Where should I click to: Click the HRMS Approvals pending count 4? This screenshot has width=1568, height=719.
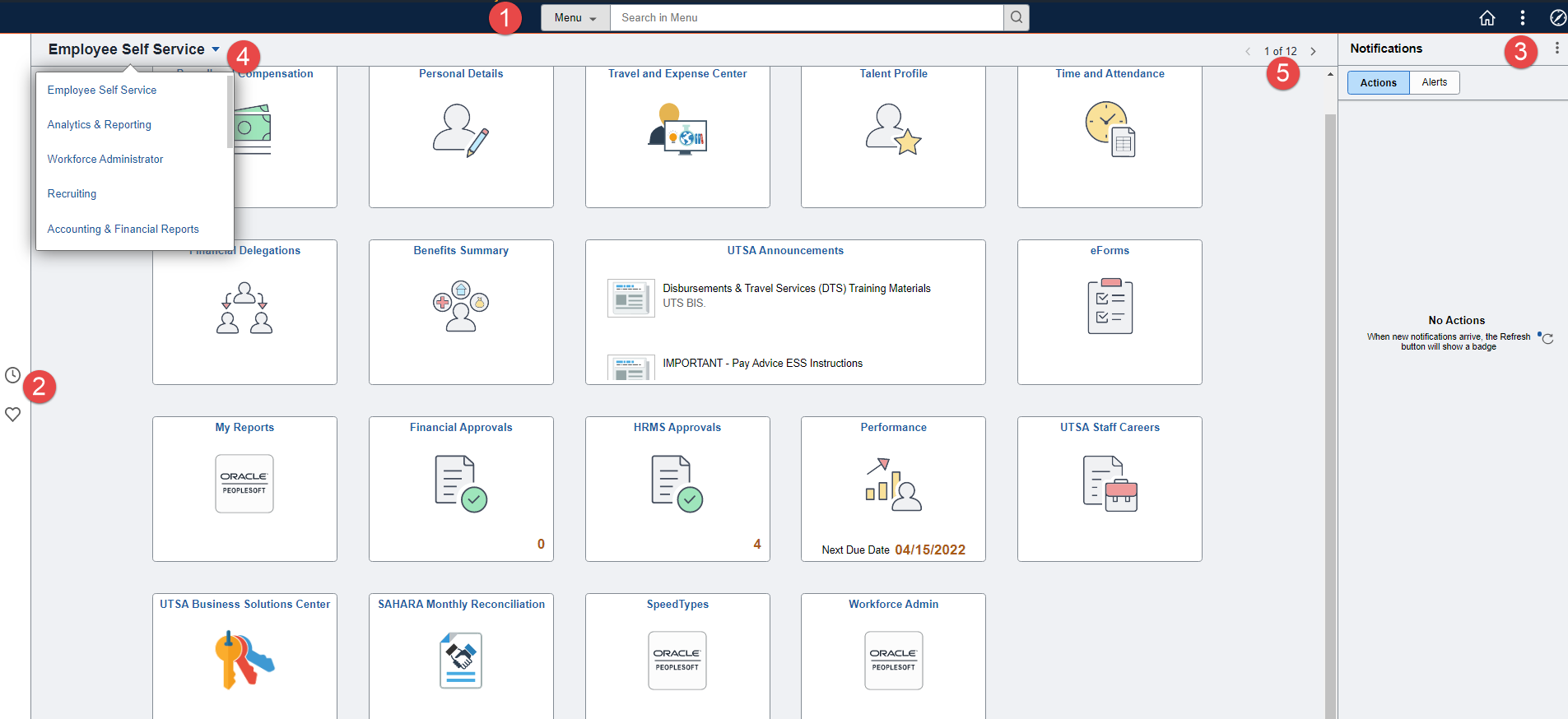point(757,544)
